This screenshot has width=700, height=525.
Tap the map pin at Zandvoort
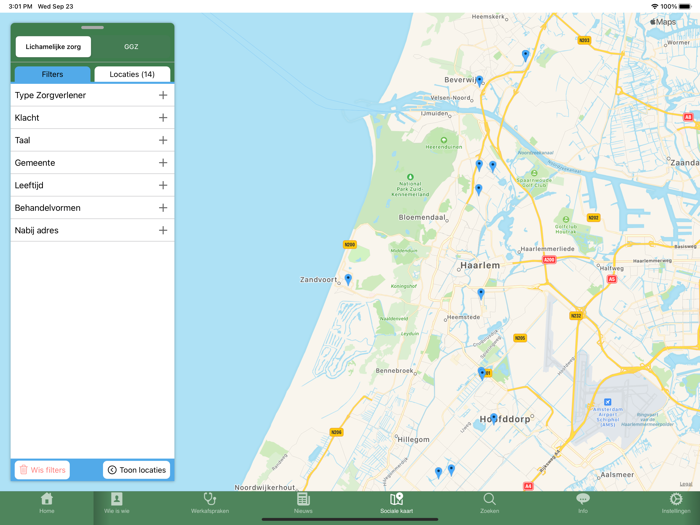point(348,279)
